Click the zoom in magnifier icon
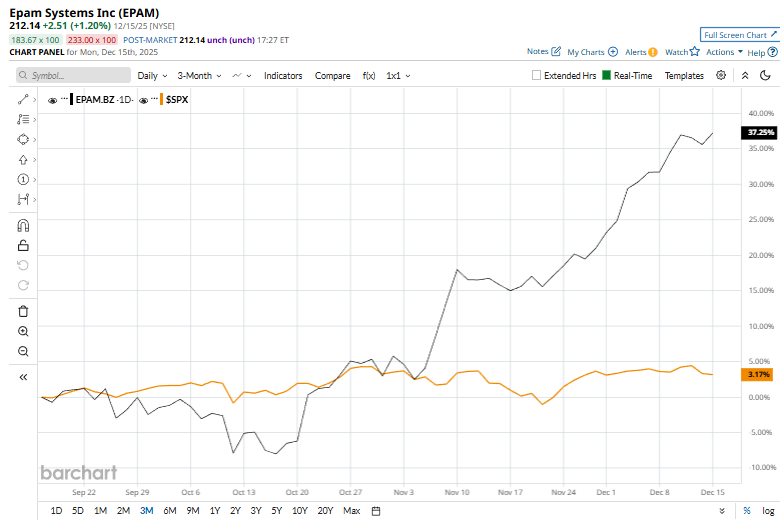This screenshot has width=780, height=523. [x=23, y=331]
